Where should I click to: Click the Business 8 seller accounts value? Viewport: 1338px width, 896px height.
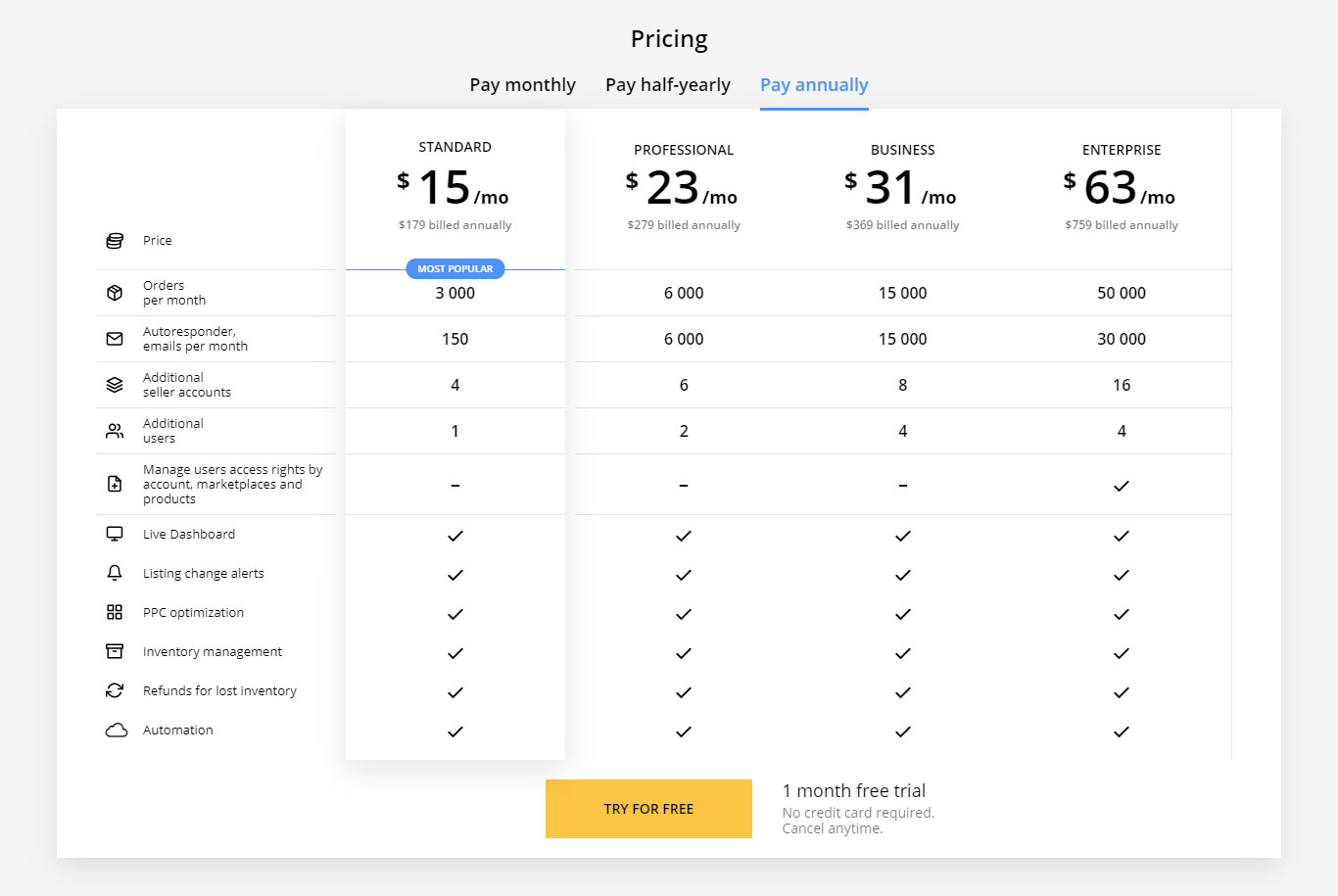click(x=903, y=385)
